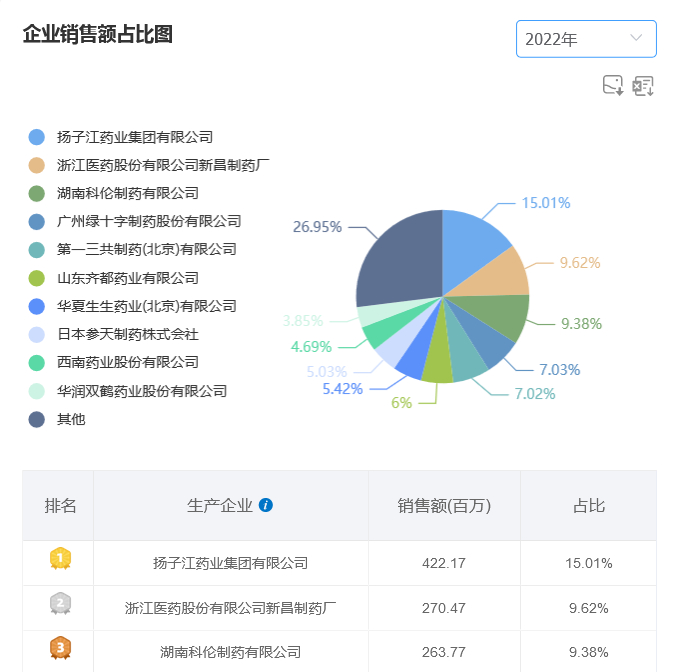Click the 5.03% pie label

point(326,371)
